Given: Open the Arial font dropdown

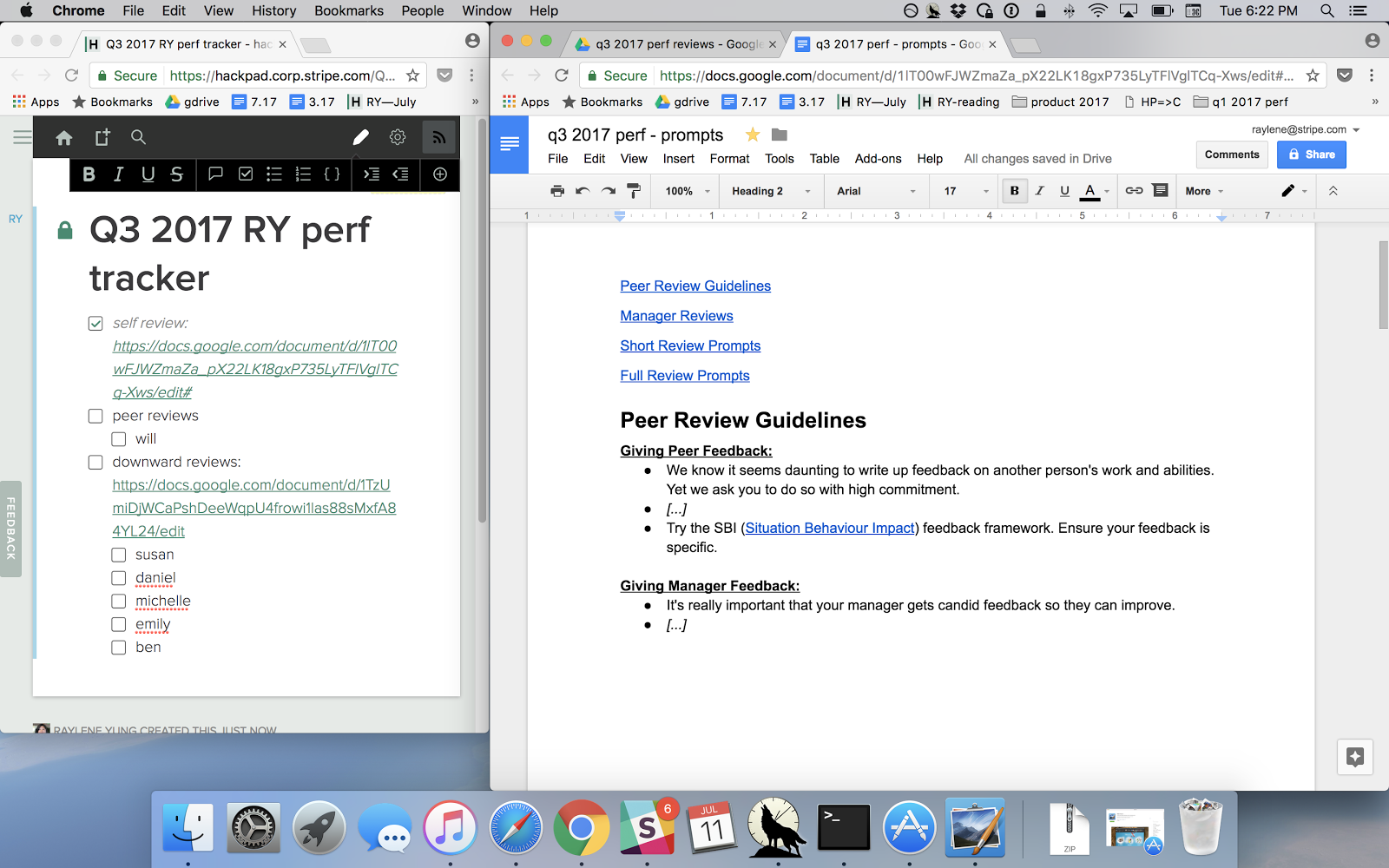Looking at the screenshot, I should (876, 191).
